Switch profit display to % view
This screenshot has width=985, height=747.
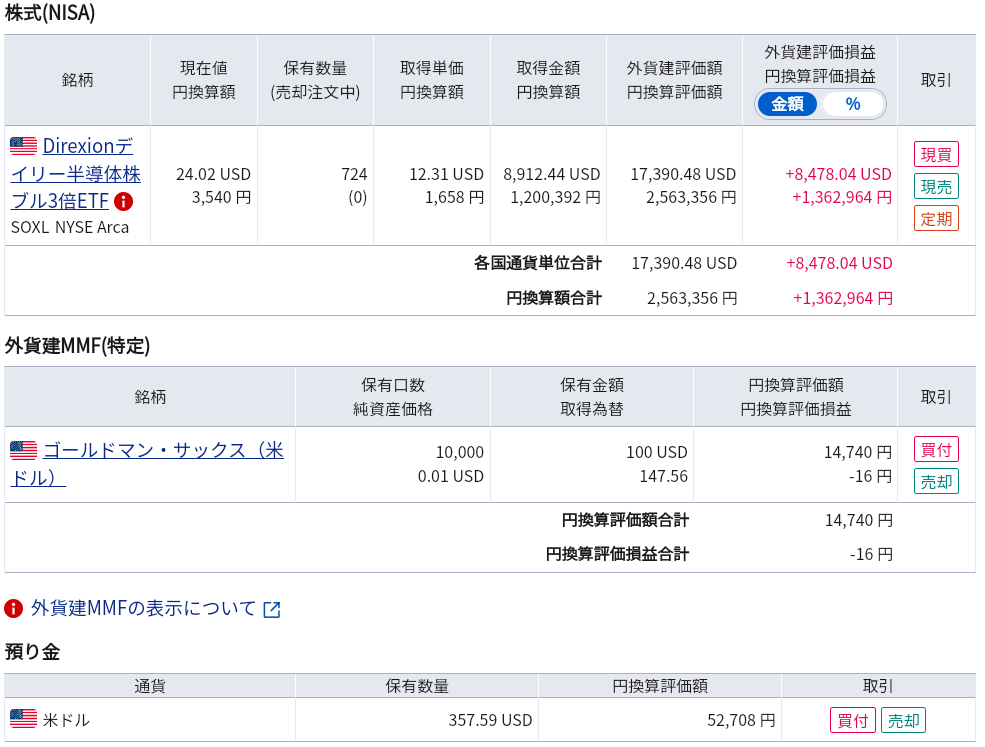pos(852,104)
